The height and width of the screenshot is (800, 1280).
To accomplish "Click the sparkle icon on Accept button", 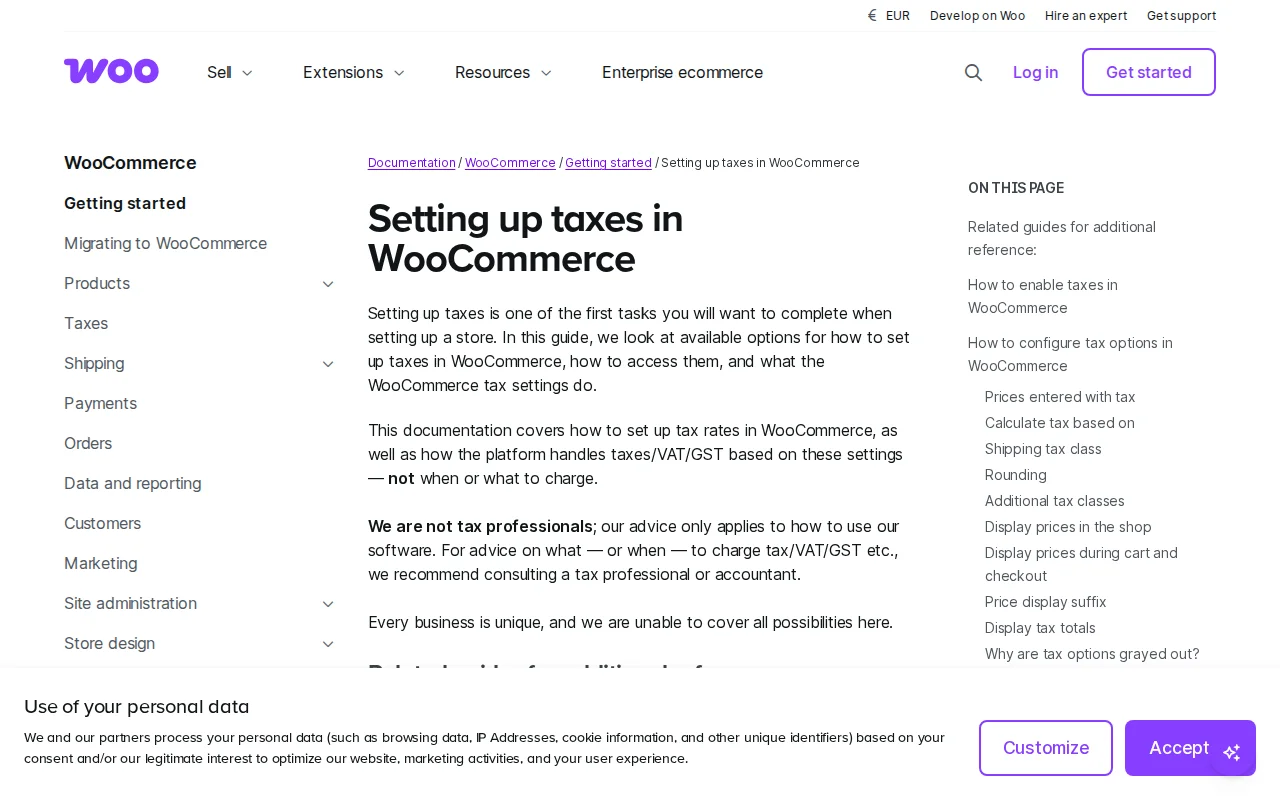I will point(1232,752).
